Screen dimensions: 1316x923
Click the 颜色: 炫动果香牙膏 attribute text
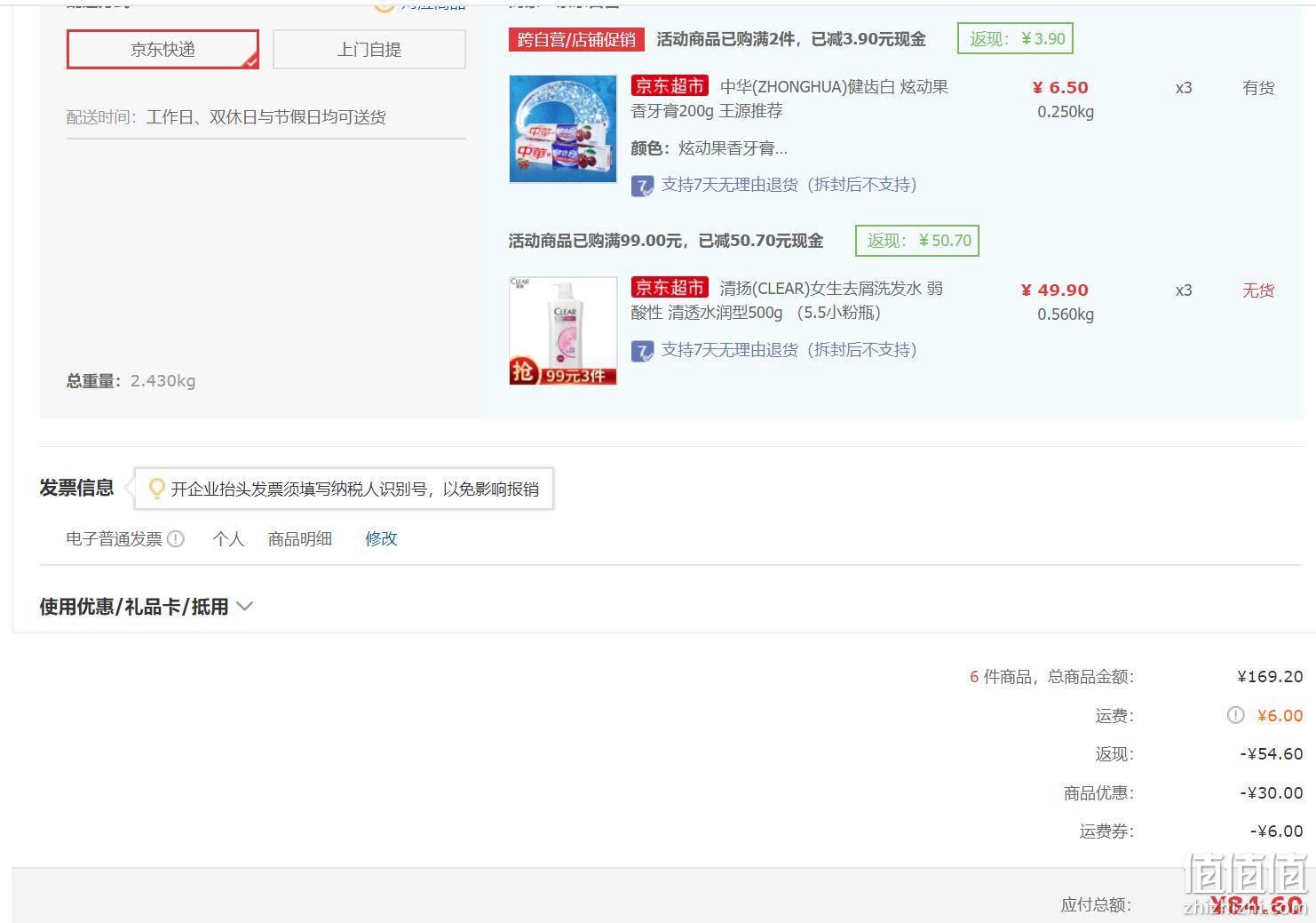pos(710,148)
